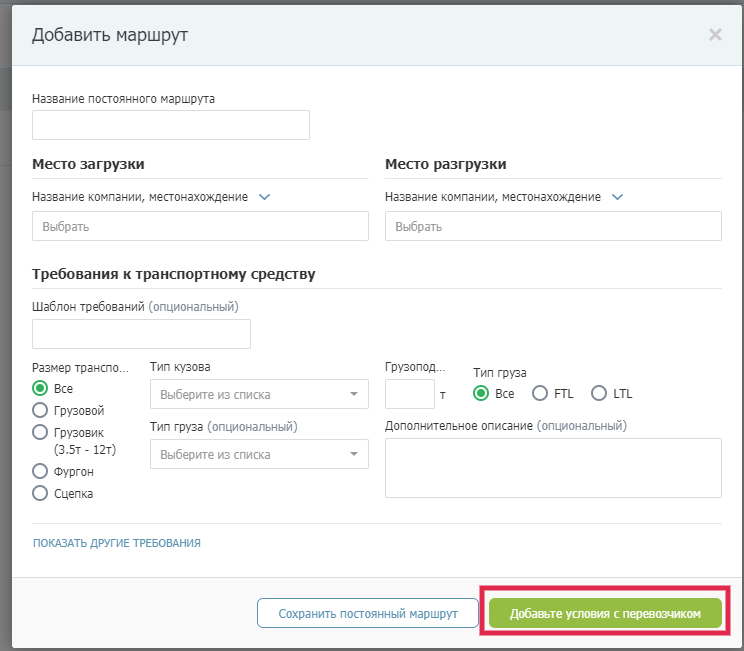Open Тип груза (опциональный) dropdown
The image size is (744, 651).
[259, 454]
